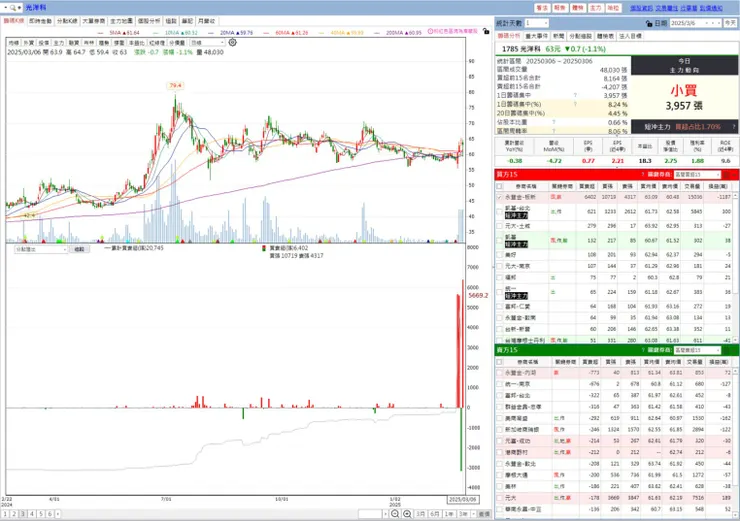Switch to the 分點K線 tab
The image size is (740, 521).
point(67,21)
